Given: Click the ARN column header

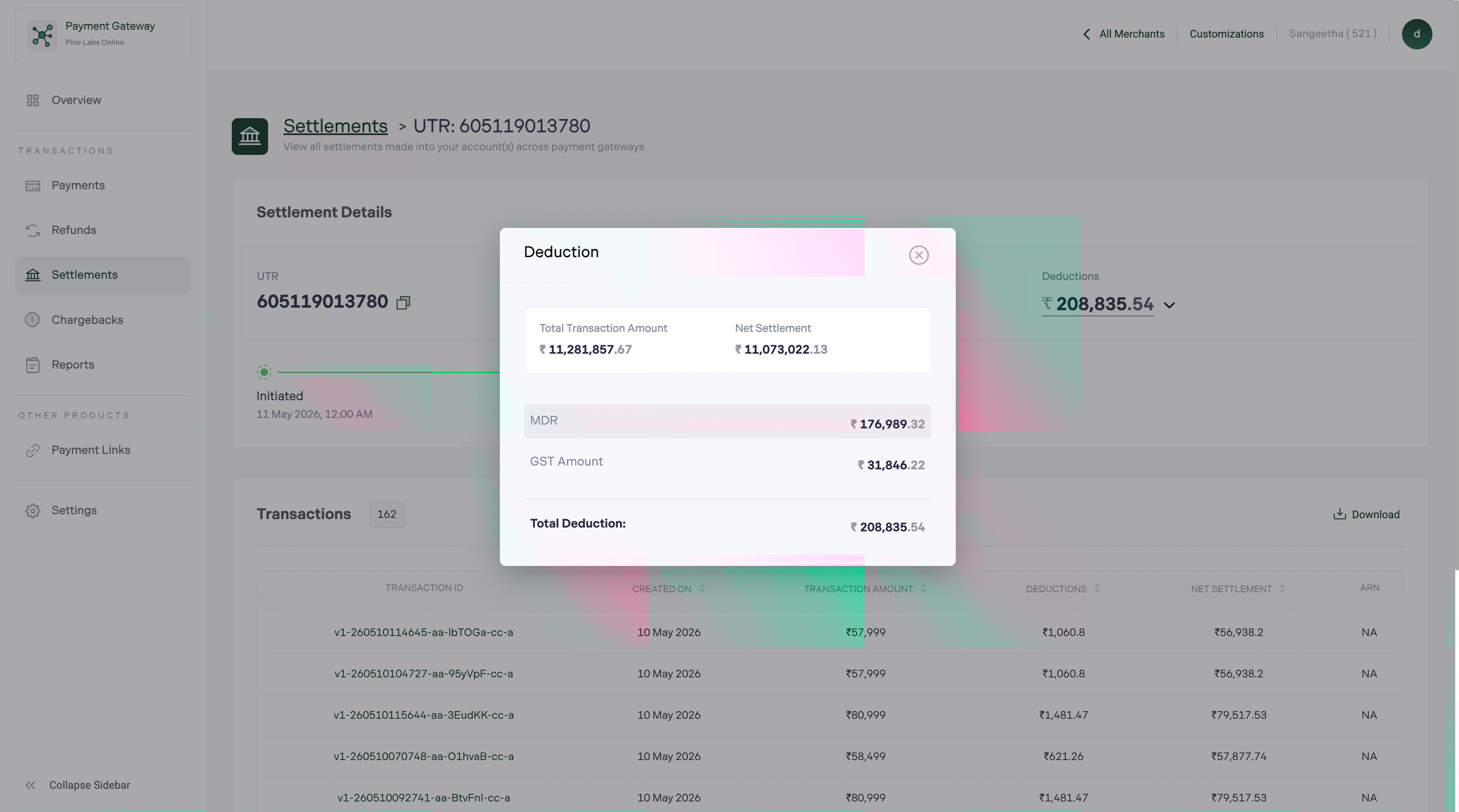Looking at the screenshot, I should pos(1370,588).
